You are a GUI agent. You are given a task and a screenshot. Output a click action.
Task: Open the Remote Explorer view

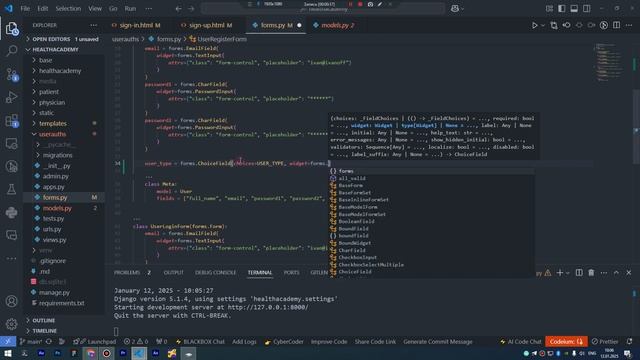[12, 143]
